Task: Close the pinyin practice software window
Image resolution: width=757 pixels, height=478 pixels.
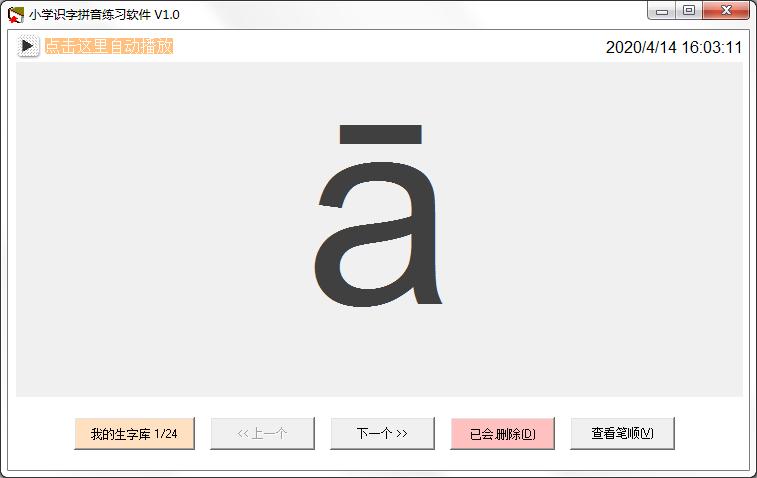Action: [x=727, y=11]
